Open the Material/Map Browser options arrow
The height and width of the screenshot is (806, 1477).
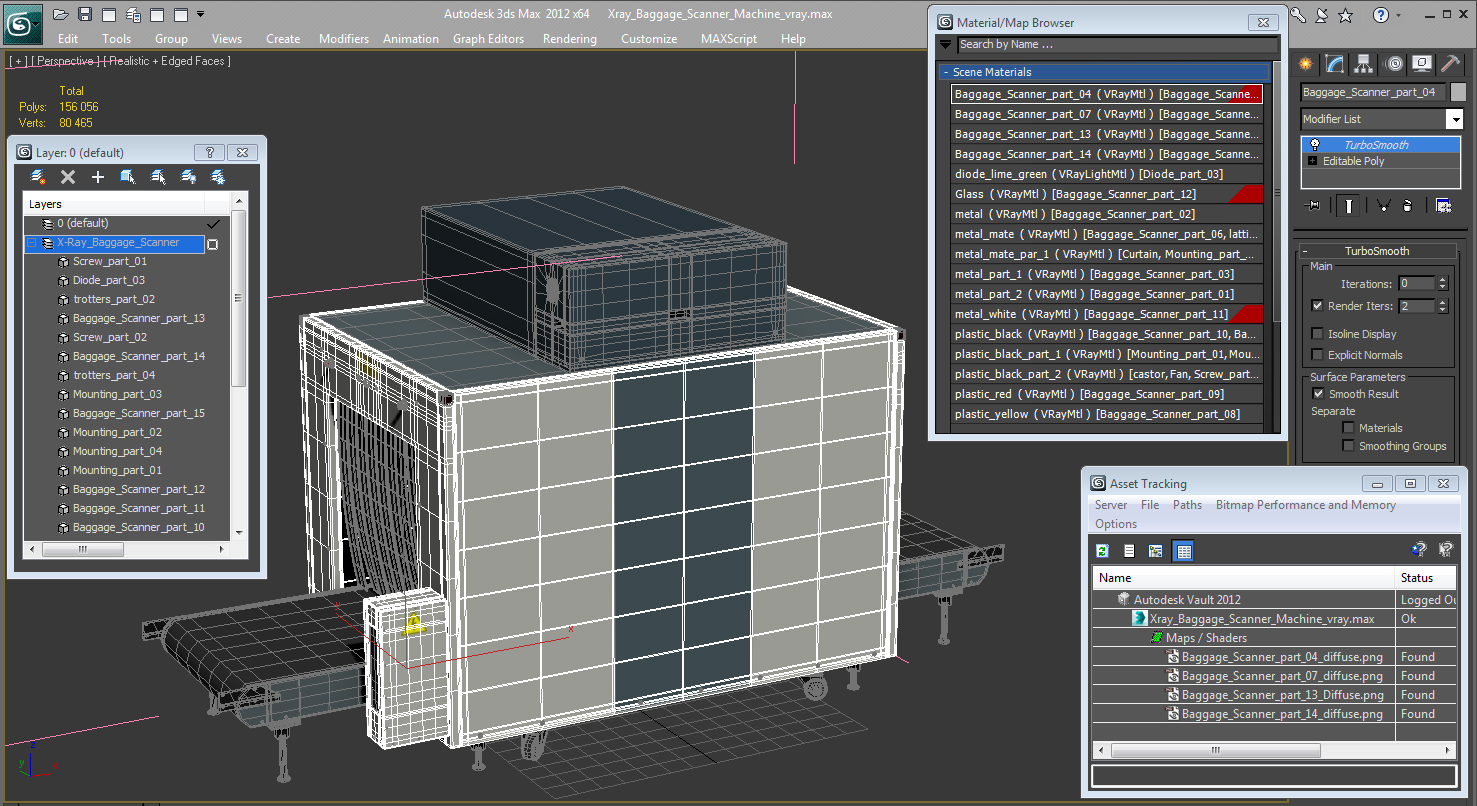946,44
